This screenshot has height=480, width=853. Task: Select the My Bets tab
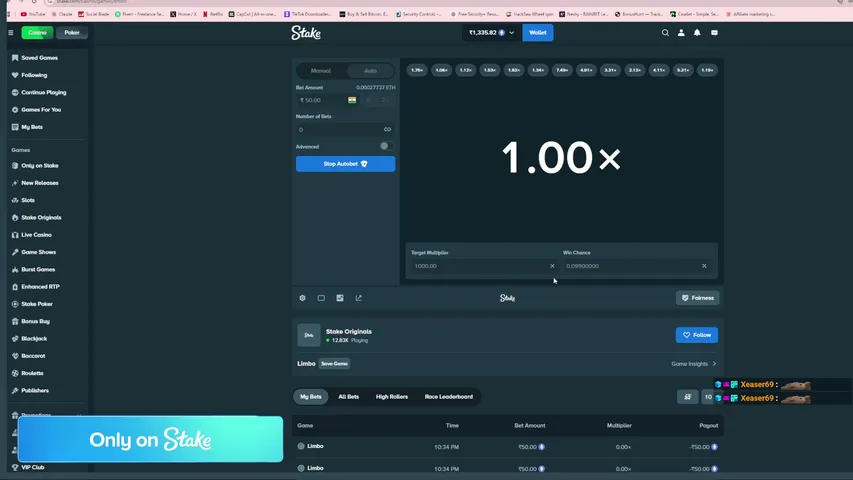tap(311, 397)
